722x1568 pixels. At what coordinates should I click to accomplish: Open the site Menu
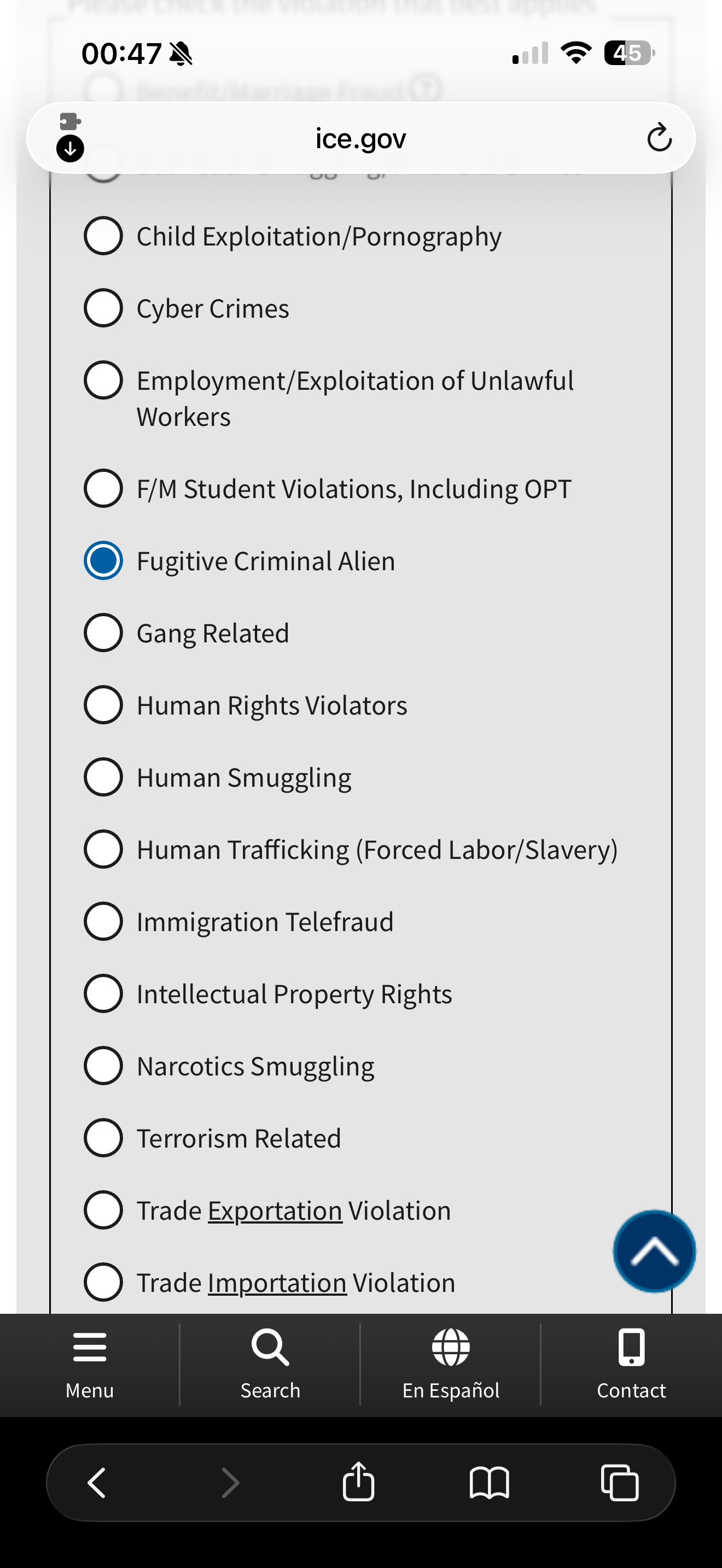tap(90, 1365)
